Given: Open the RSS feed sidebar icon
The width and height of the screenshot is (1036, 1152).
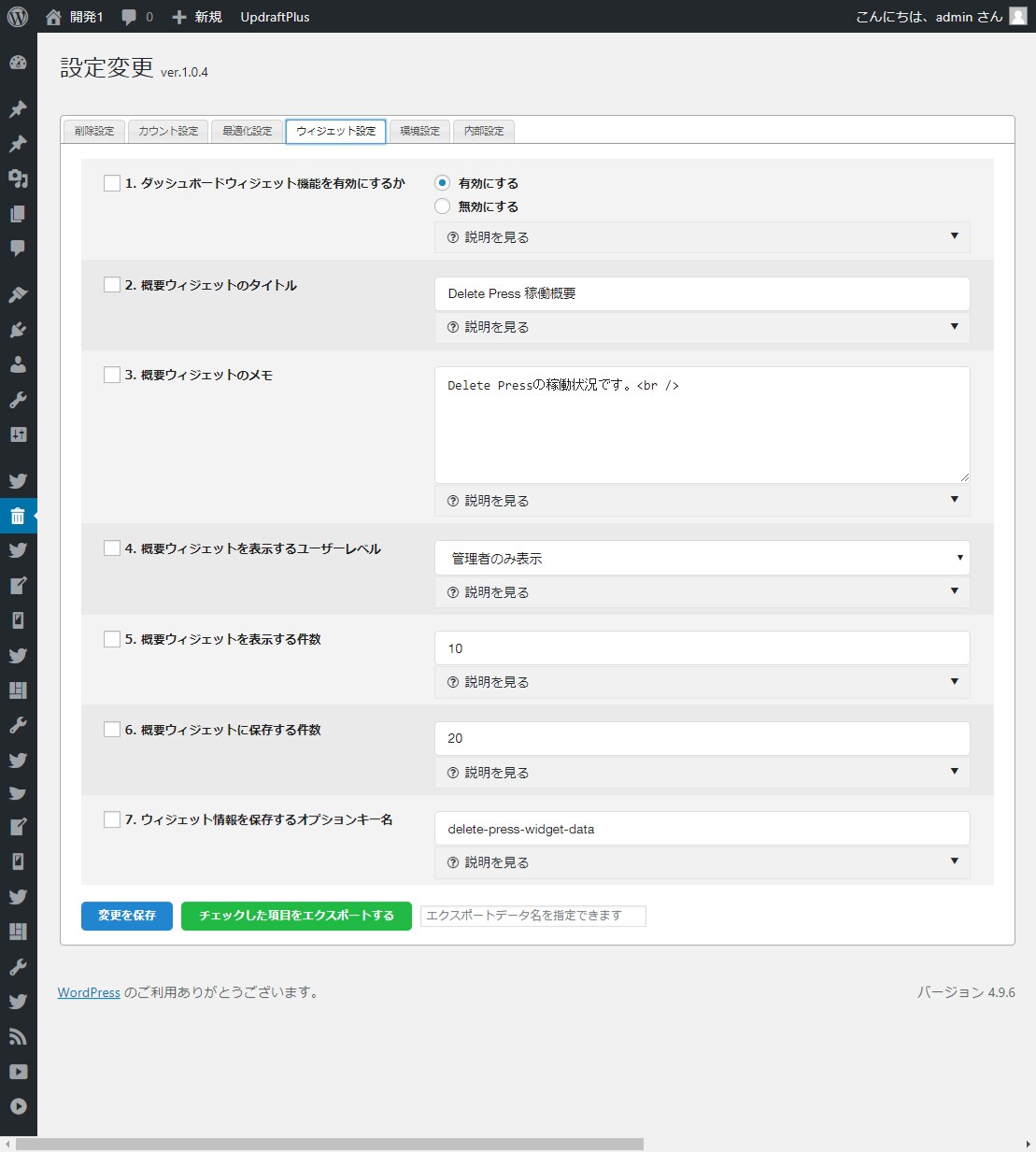Looking at the screenshot, I should pos(18,1036).
